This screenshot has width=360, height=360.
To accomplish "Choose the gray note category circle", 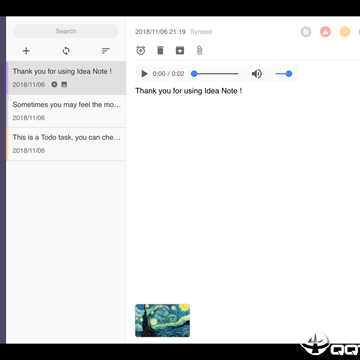I will coord(306,32).
